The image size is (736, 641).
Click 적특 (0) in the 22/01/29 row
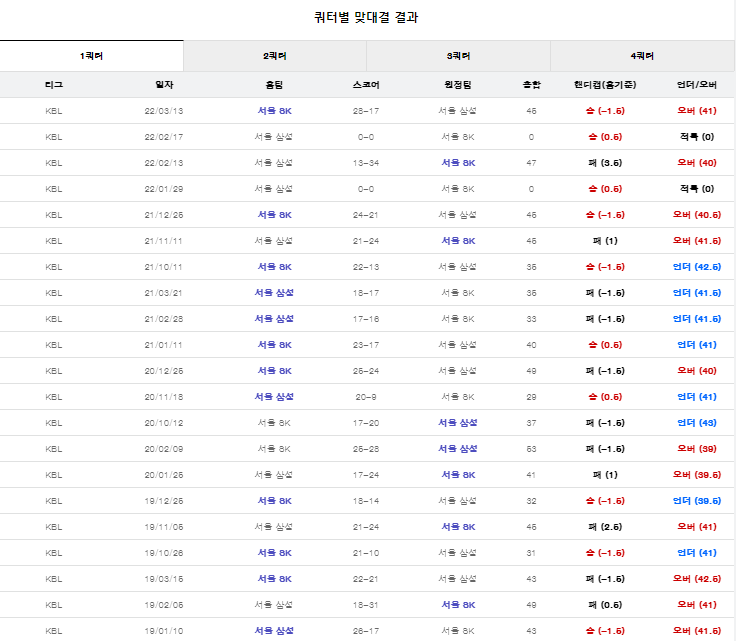(x=697, y=189)
